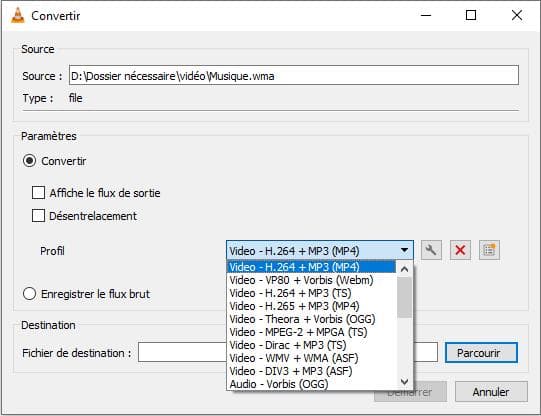Choose Video - H.265 + MP3 (MP4) profile

[311, 306]
